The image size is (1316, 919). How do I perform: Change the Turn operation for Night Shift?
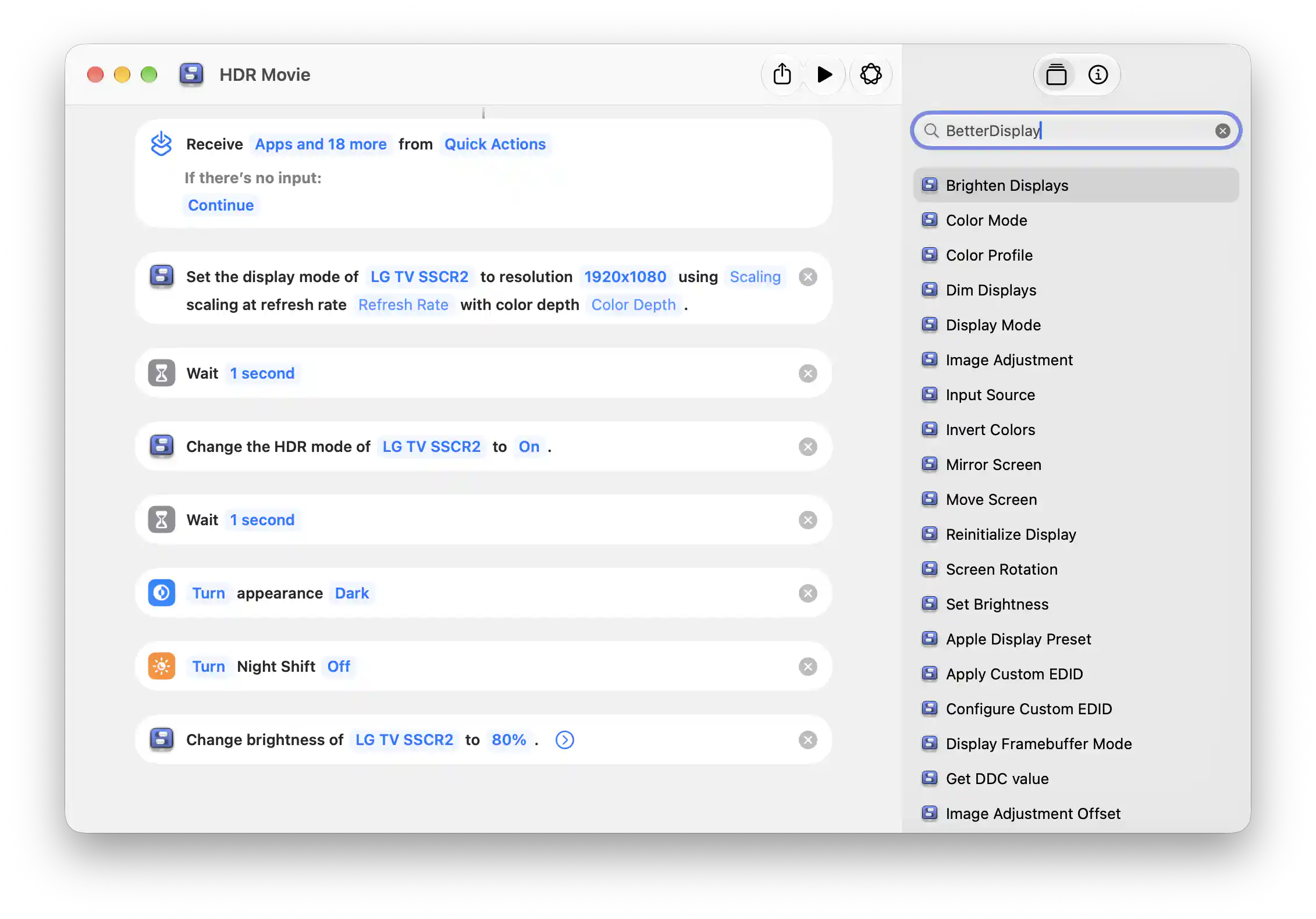(x=208, y=667)
